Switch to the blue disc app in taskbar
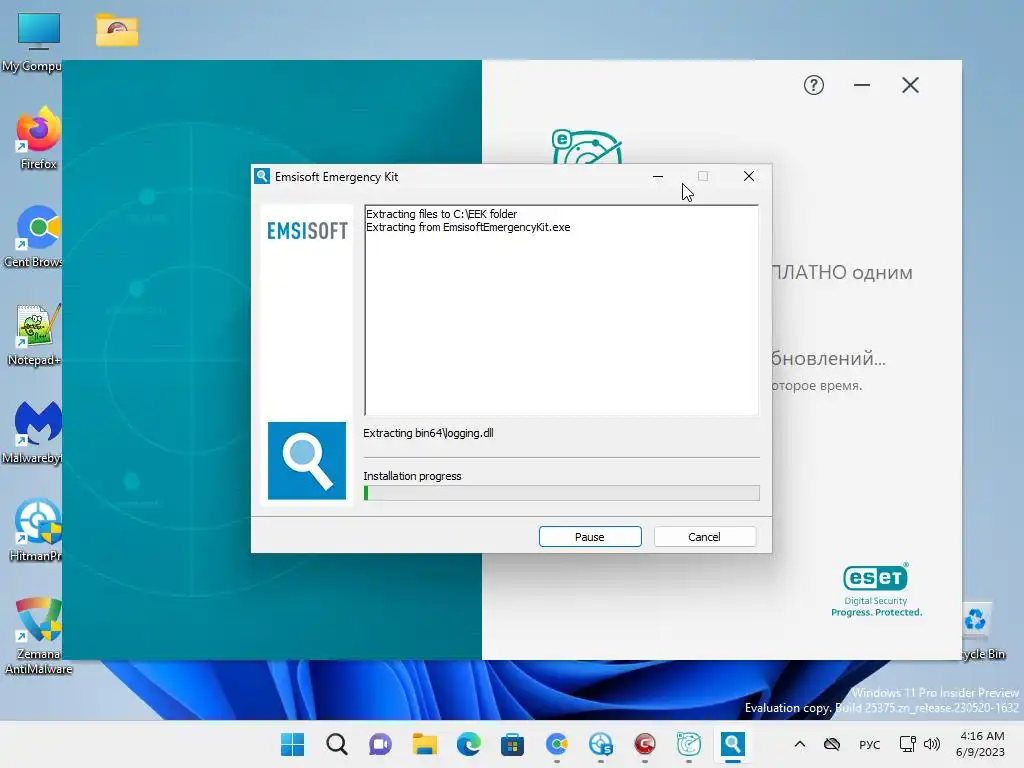 601,744
